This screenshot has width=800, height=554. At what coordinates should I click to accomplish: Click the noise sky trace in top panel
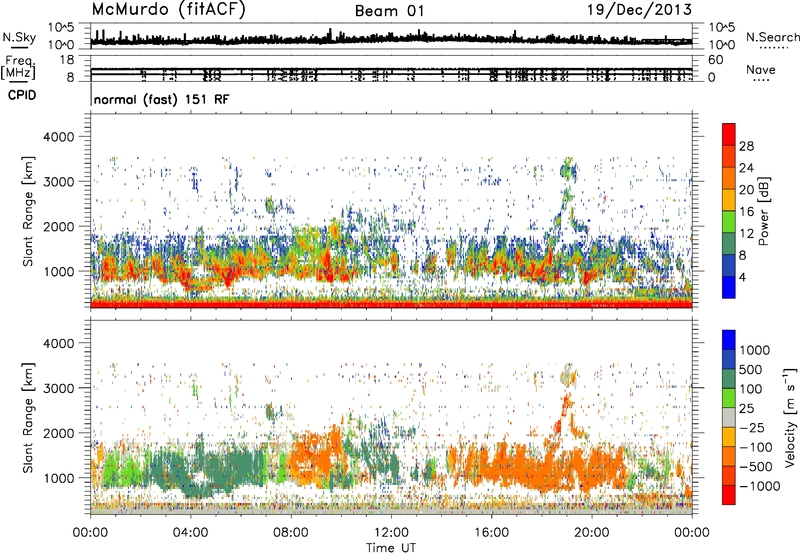391,39
